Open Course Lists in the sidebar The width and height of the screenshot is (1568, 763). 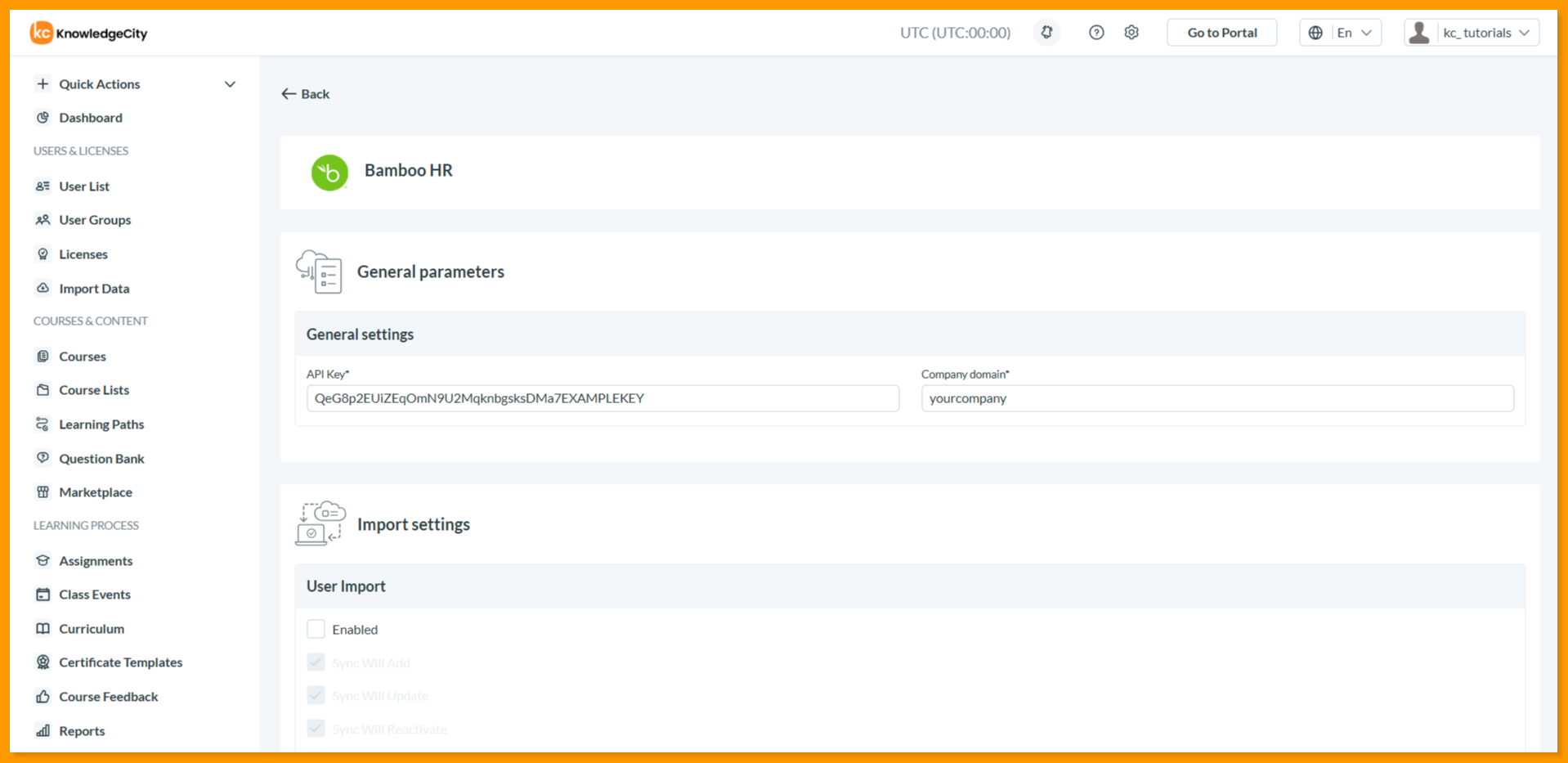[x=94, y=390]
